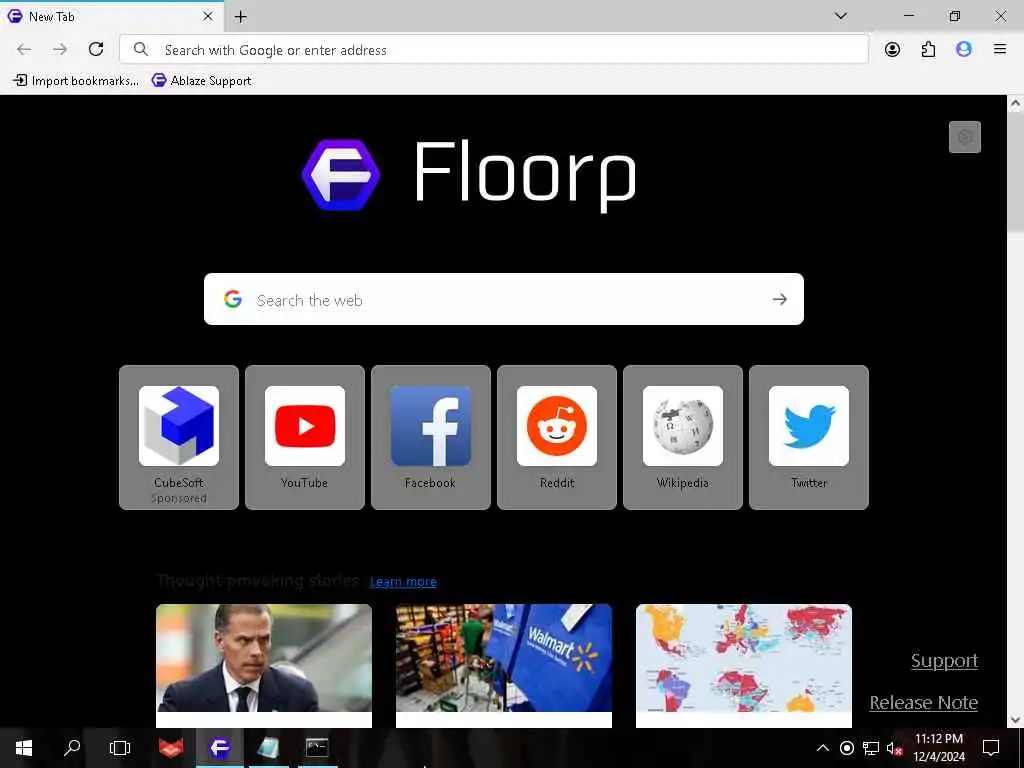Image resolution: width=1024 pixels, height=768 pixels.
Task: Open the list all tabs chevron
Action: (840, 16)
